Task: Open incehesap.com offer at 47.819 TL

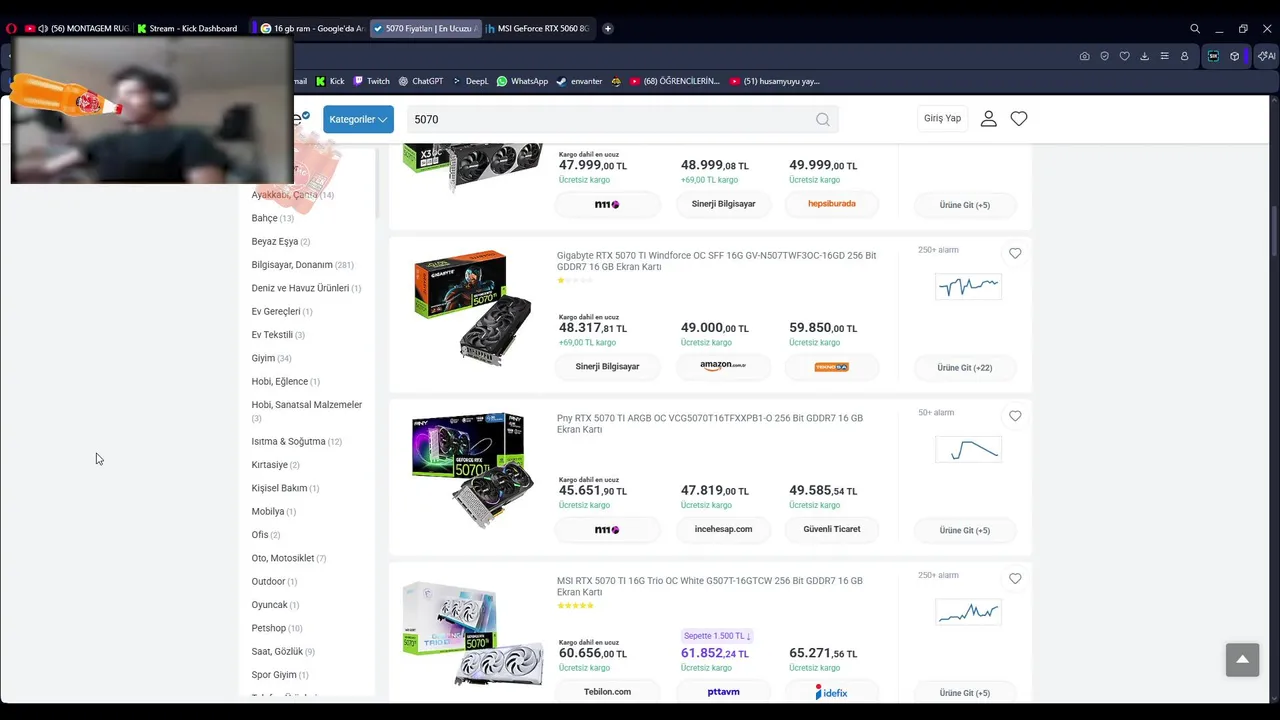Action: (723, 529)
